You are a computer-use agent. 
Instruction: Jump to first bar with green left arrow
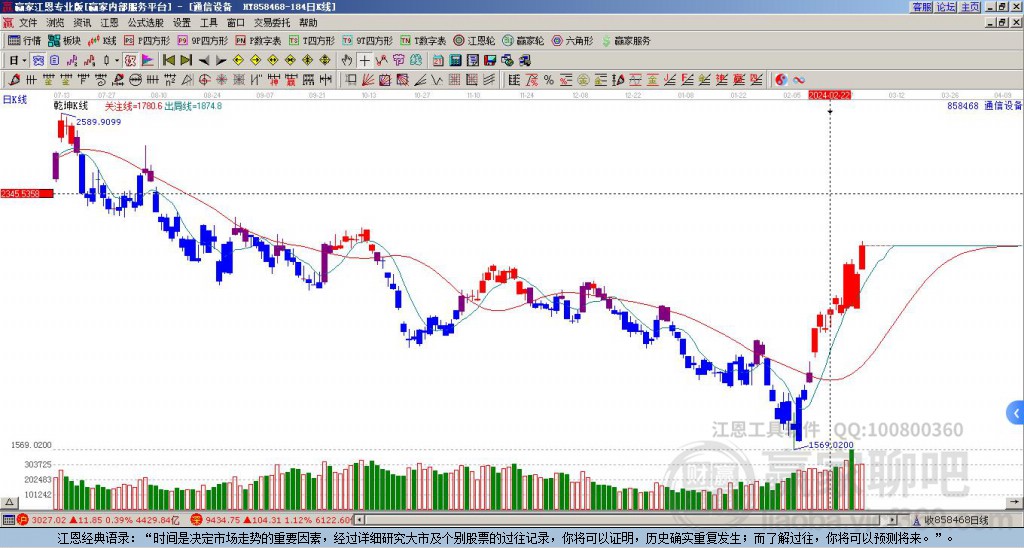pos(168,60)
